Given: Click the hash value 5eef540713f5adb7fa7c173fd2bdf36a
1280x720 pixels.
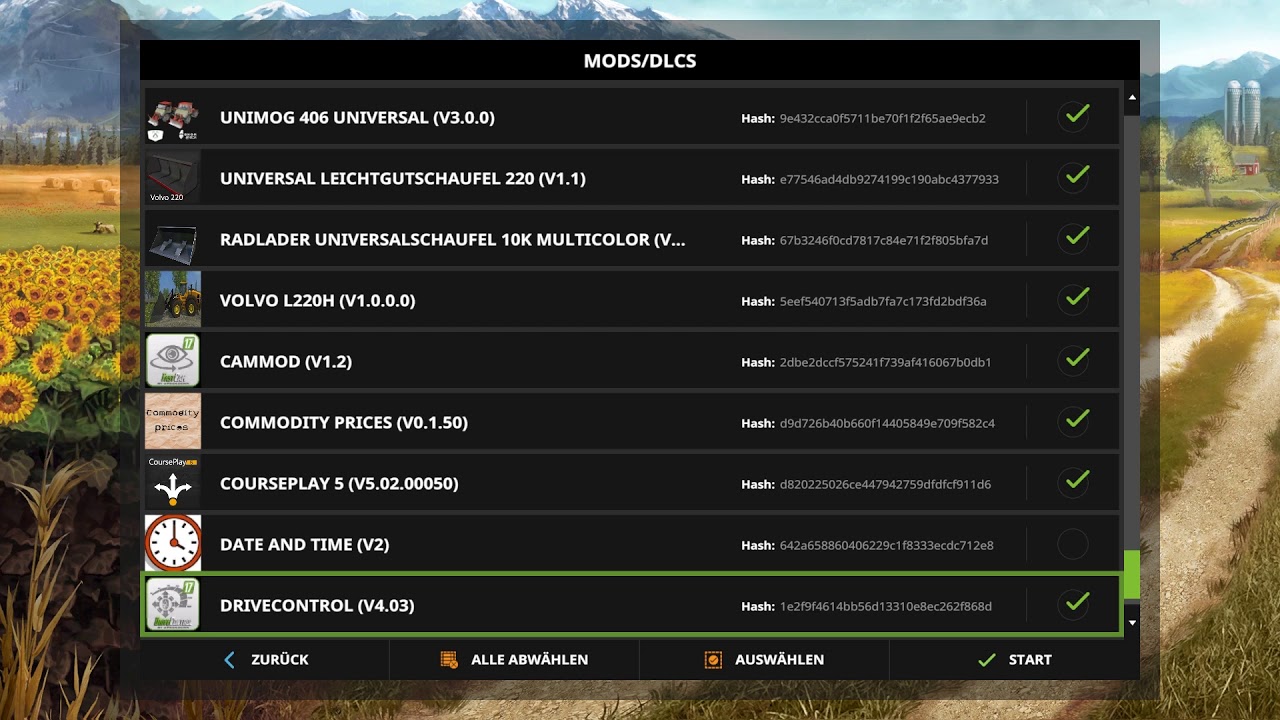Looking at the screenshot, I should (883, 301).
